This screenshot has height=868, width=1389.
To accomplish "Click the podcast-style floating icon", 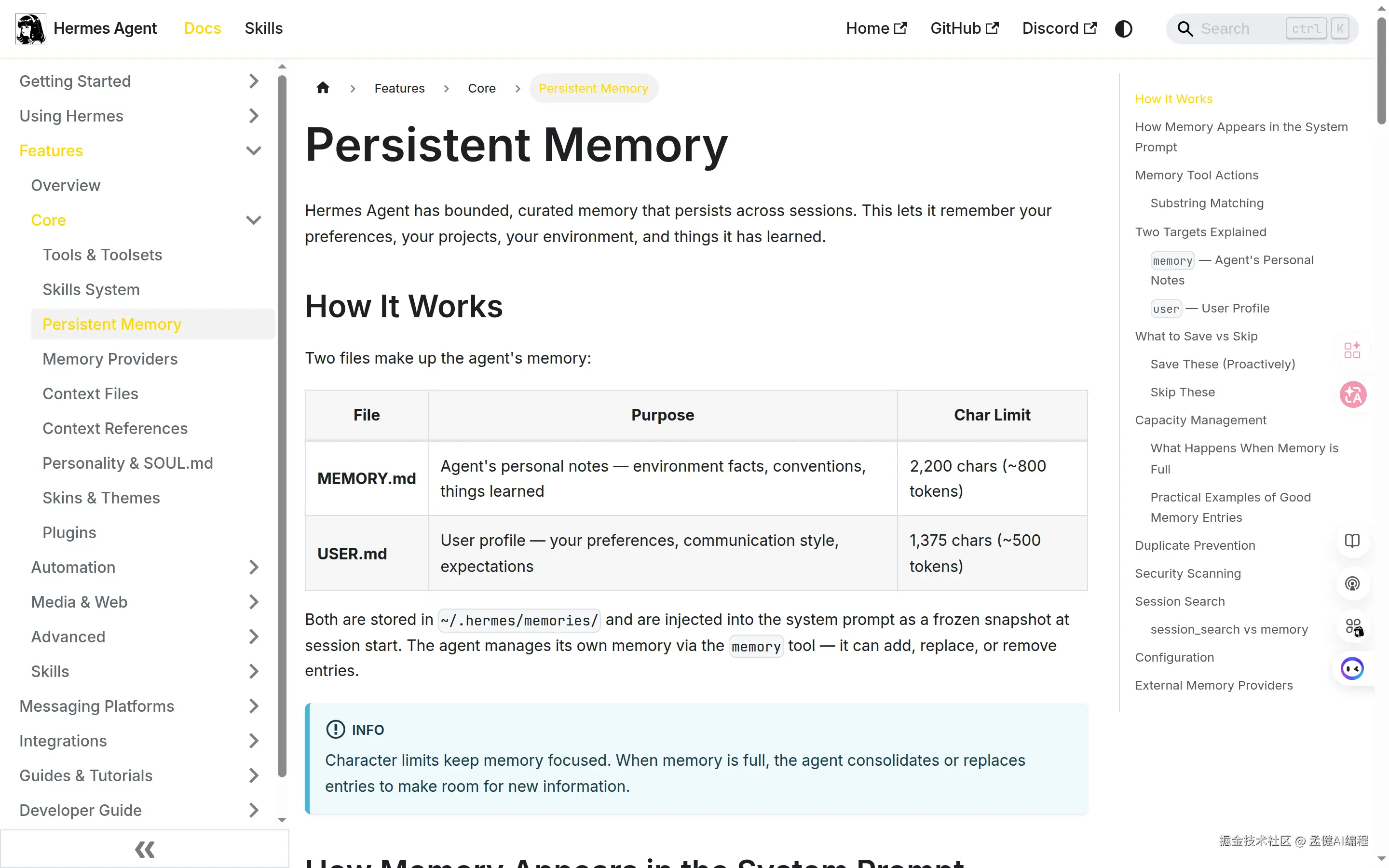I will [x=1352, y=584].
